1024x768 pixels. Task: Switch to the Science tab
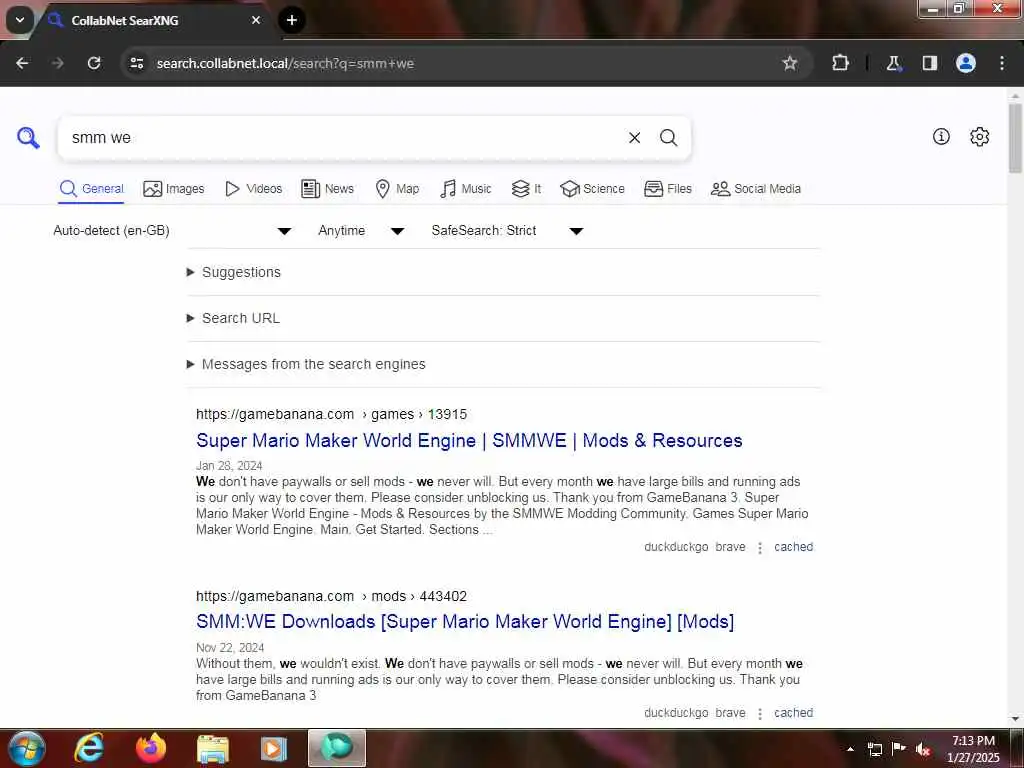point(592,189)
